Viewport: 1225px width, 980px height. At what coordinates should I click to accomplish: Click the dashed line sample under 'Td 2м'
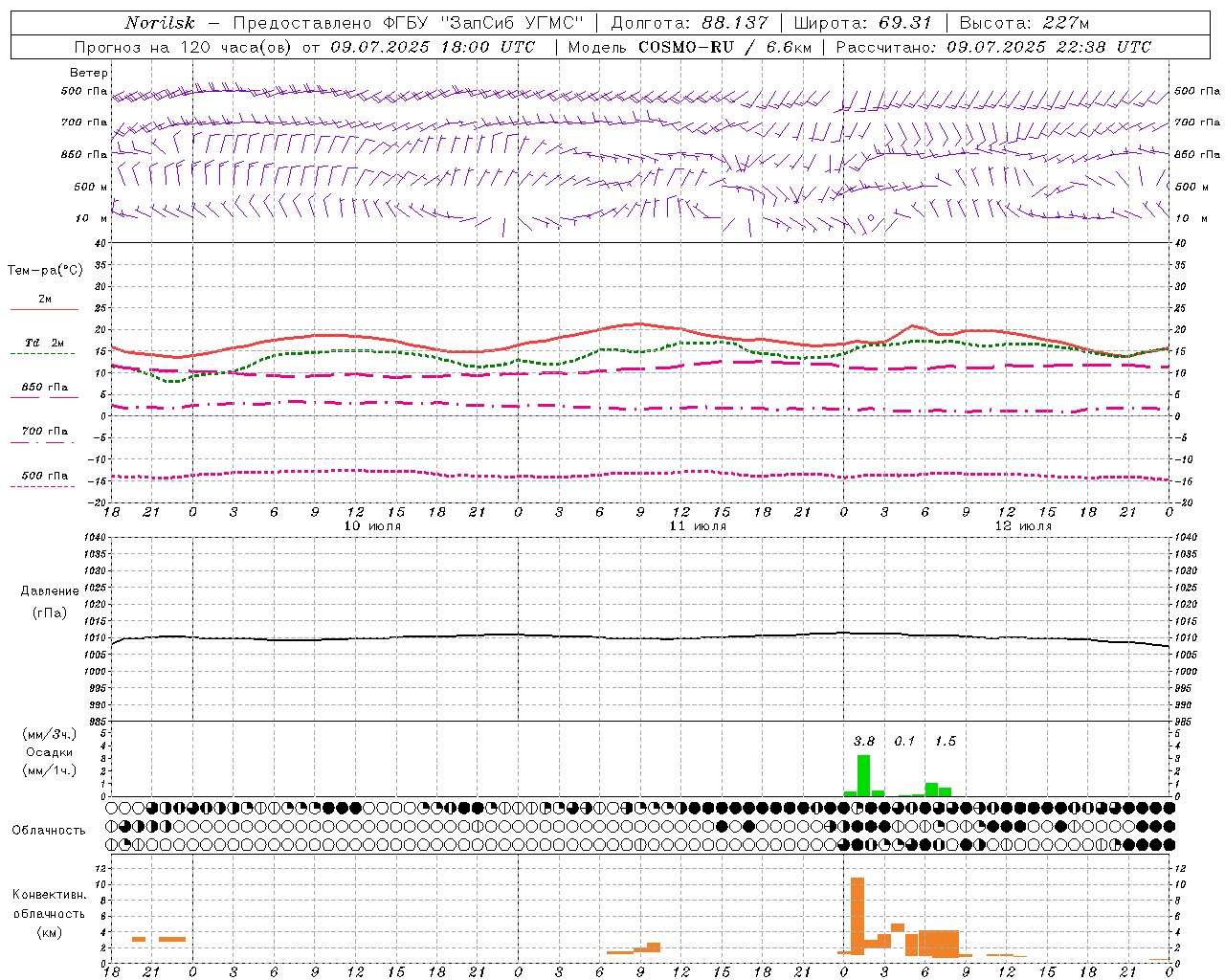pos(42,354)
